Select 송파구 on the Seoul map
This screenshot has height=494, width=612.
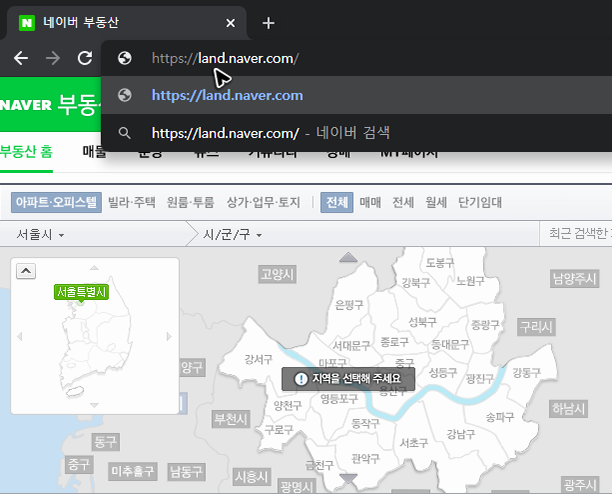500,417
